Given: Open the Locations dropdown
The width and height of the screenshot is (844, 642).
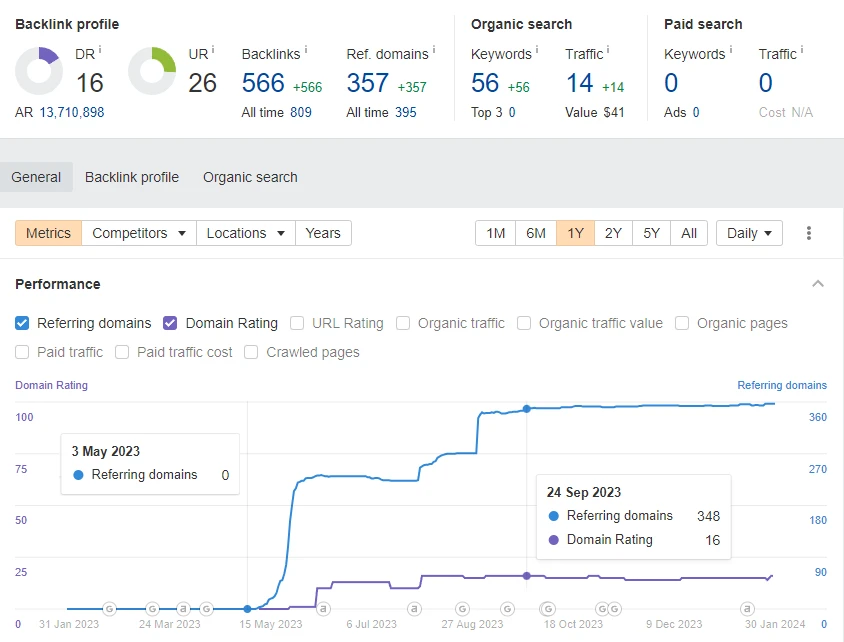Looking at the screenshot, I should coord(246,233).
